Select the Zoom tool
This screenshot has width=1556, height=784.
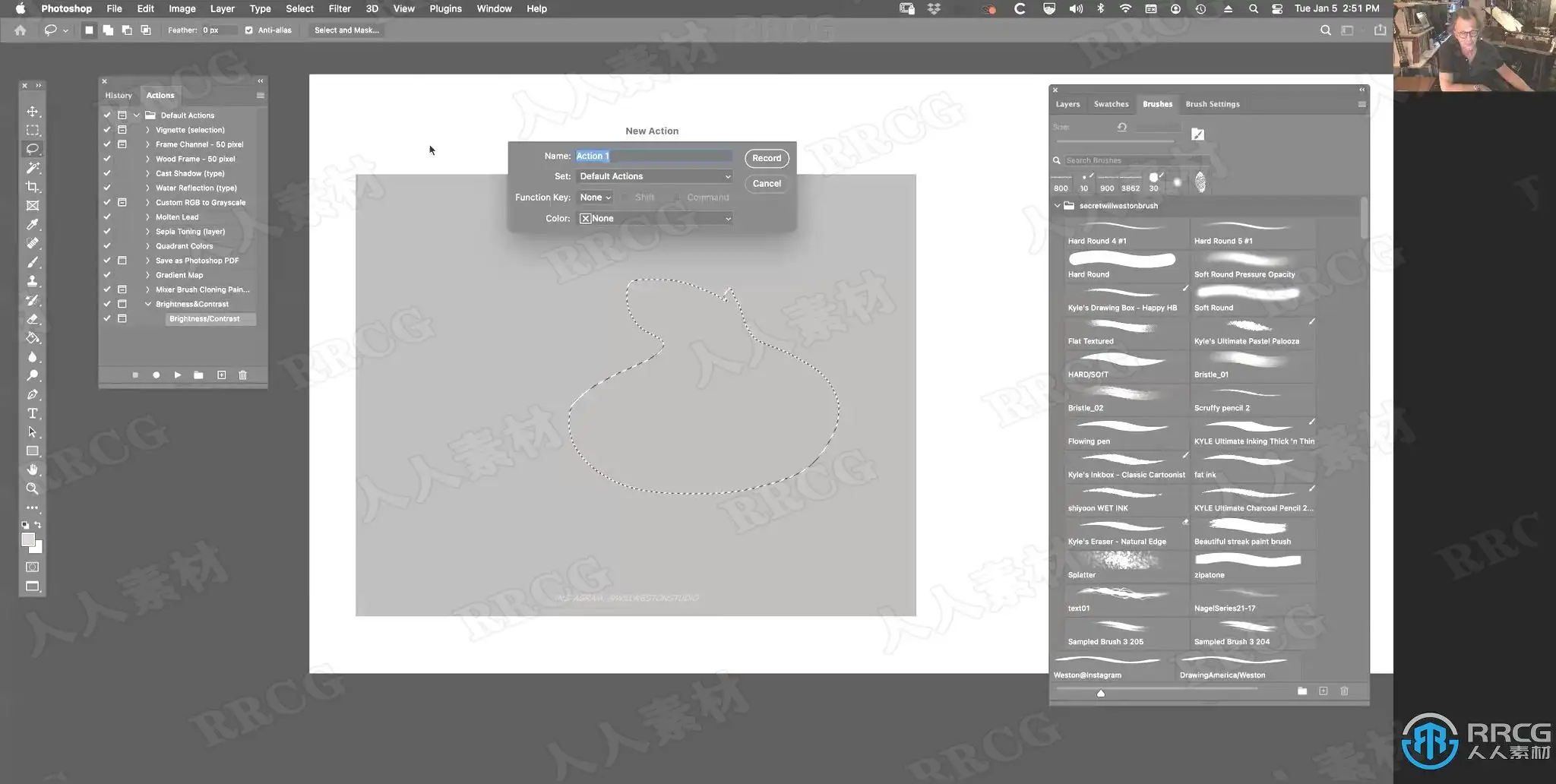[33, 488]
